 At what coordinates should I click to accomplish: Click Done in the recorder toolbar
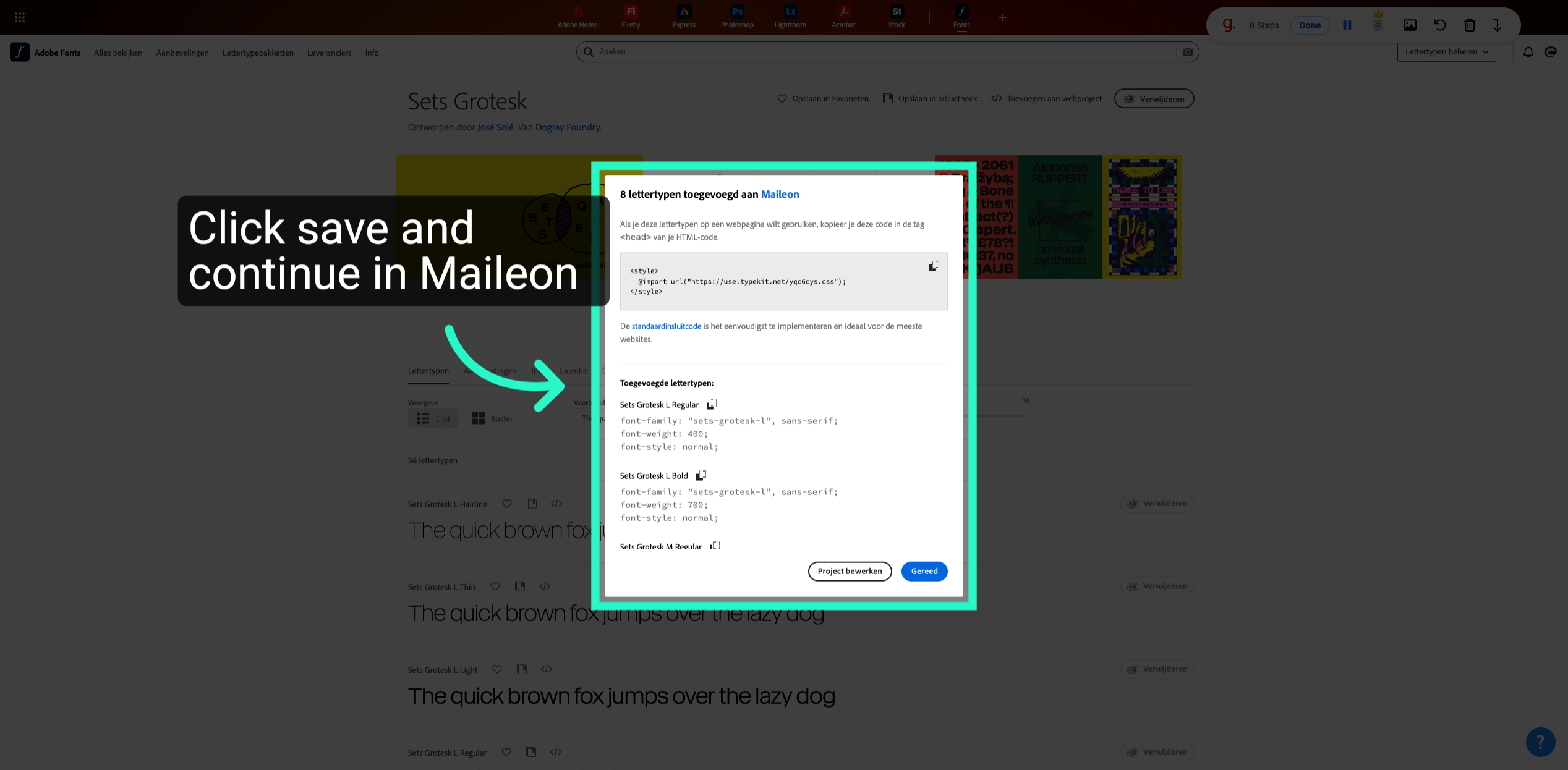coord(1310,25)
